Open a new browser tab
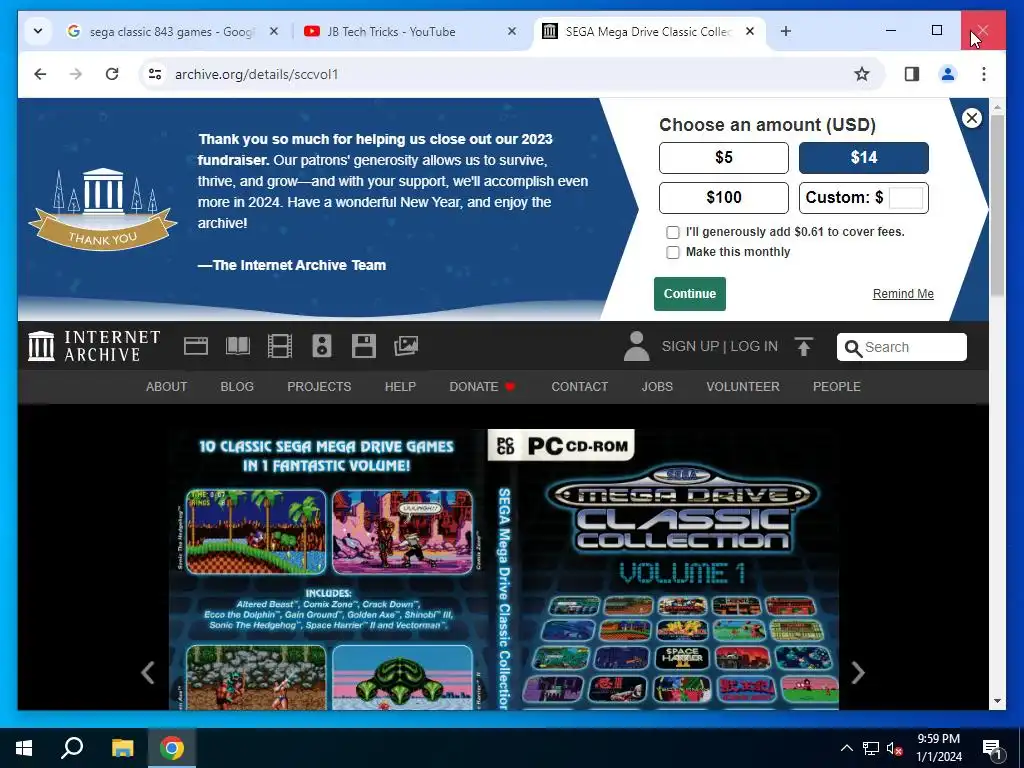Viewport: 1024px width, 768px height. (786, 31)
